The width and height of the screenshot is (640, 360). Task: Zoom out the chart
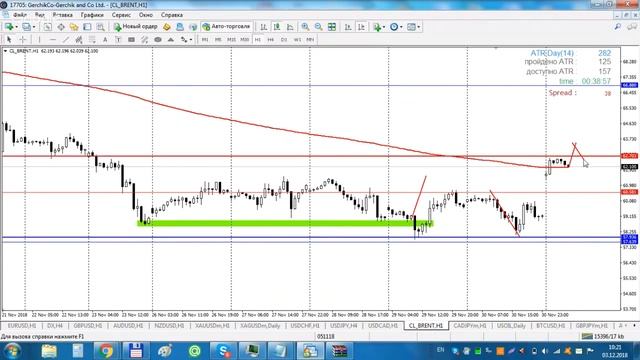(x=318, y=27)
